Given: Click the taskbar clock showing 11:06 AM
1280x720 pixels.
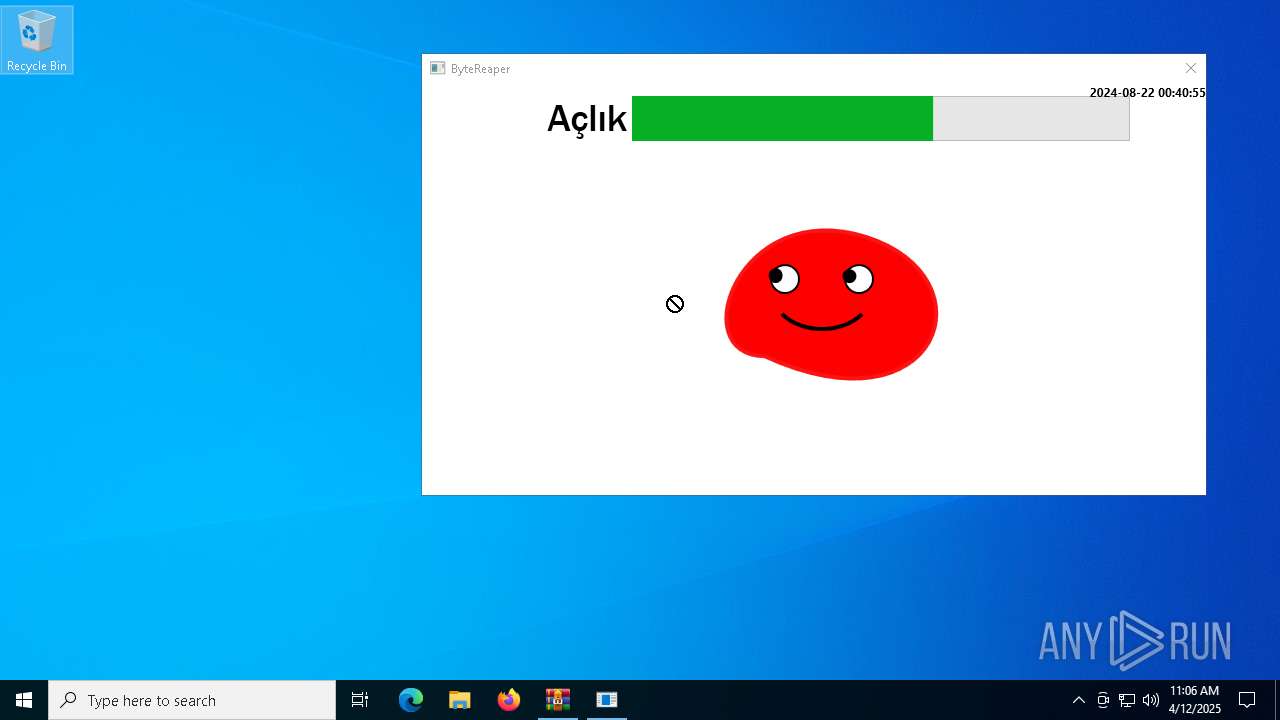Looking at the screenshot, I should pos(1194,700).
